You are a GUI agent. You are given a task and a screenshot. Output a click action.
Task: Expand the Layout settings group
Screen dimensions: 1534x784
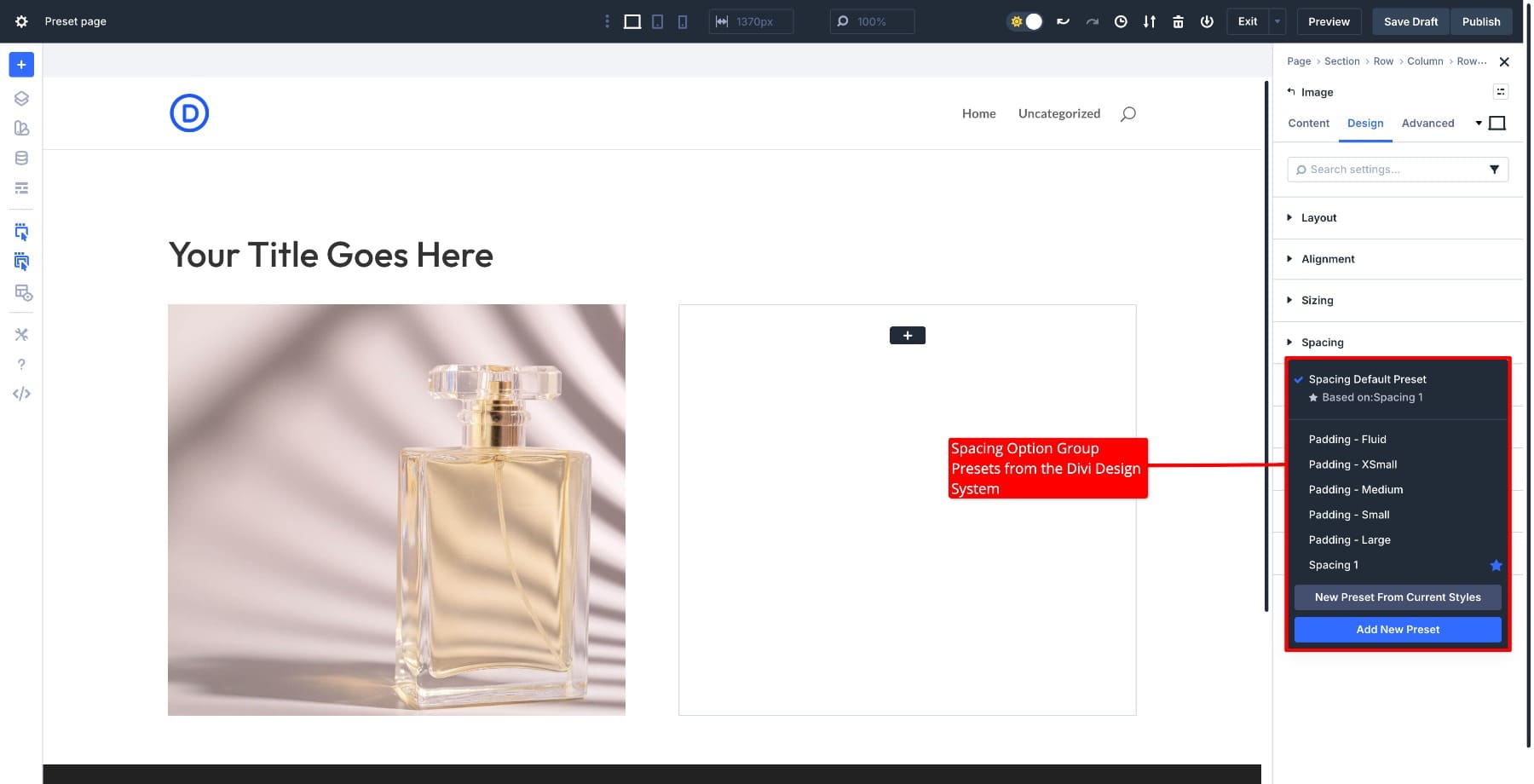point(1318,218)
